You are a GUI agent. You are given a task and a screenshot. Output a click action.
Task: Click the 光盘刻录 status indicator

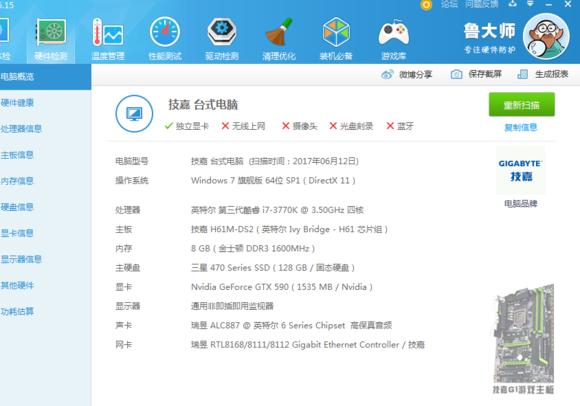[x=351, y=126]
